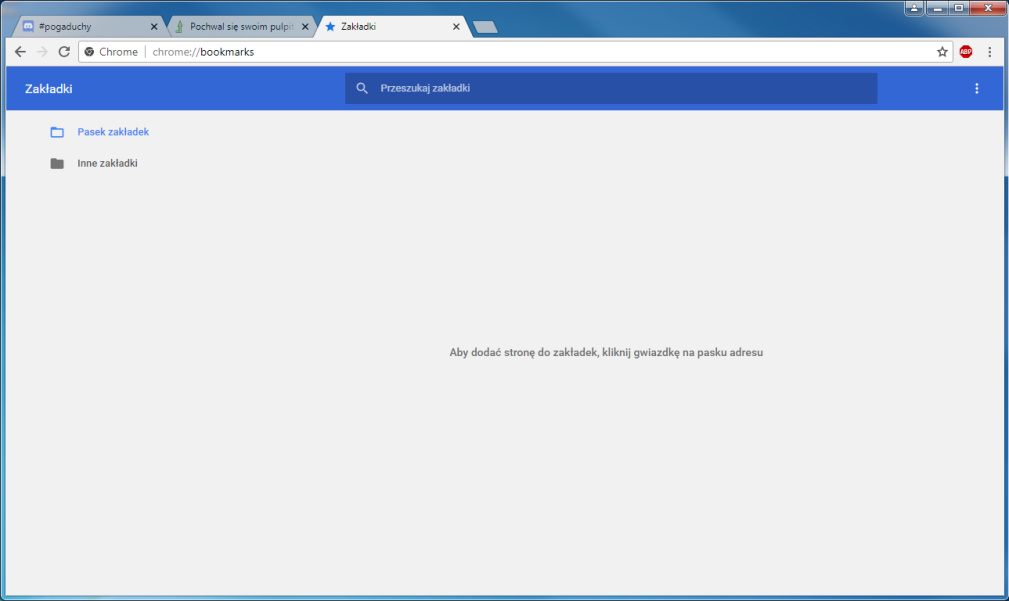Click the Forward navigation arrow
The height and width of the screenshot is (601, 1009).
[42, 52]
